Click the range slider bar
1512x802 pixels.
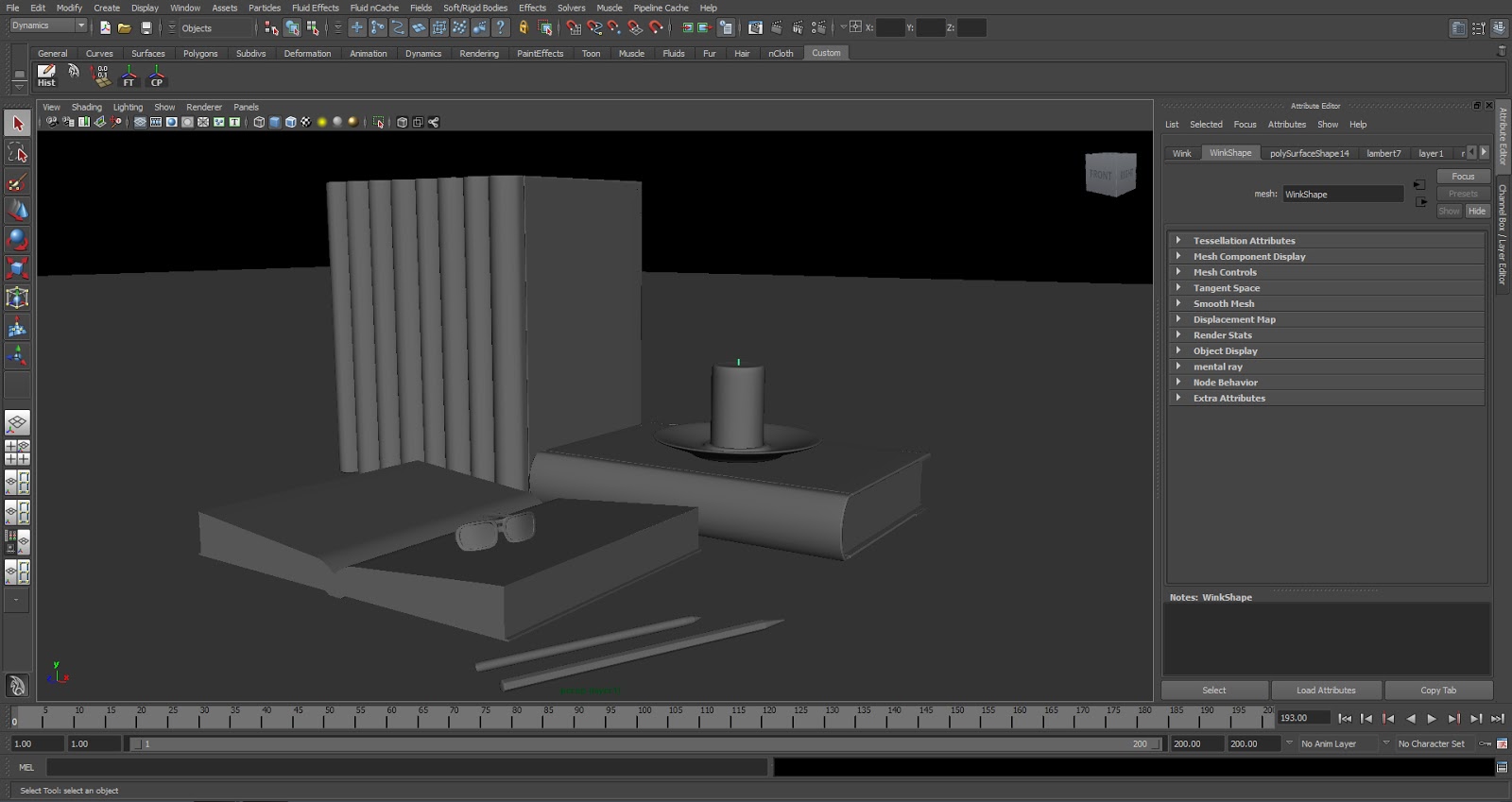click(646, 744)
